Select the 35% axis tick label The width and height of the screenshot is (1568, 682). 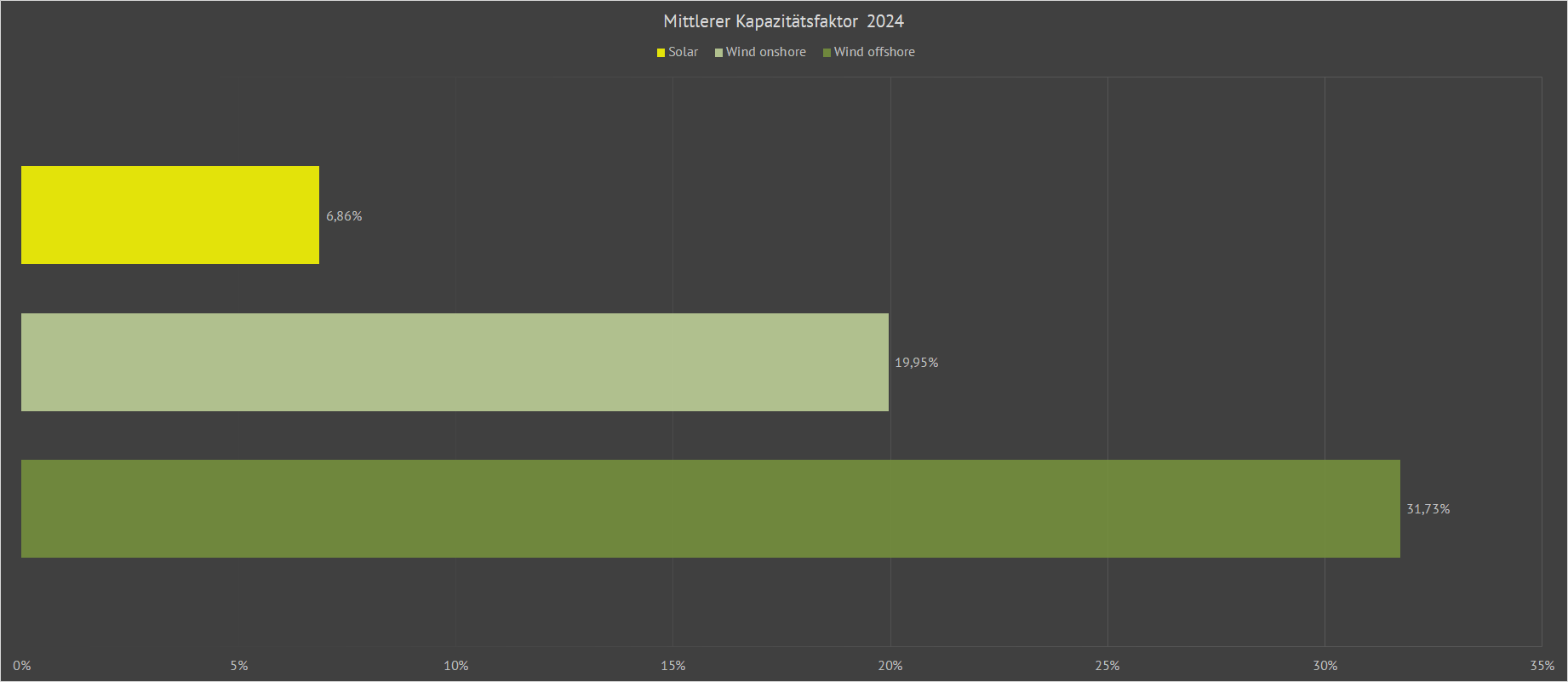coord(1542,666)
